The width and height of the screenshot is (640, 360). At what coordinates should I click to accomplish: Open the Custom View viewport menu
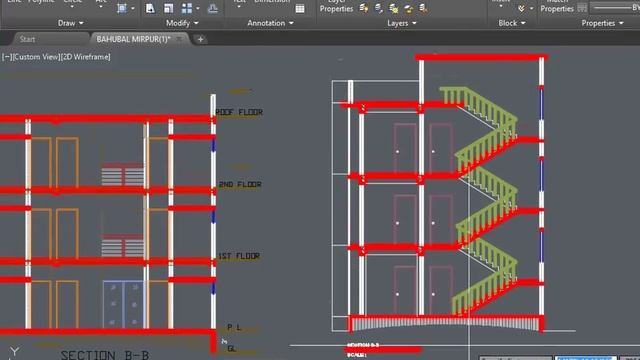click(x=36, y=57)
